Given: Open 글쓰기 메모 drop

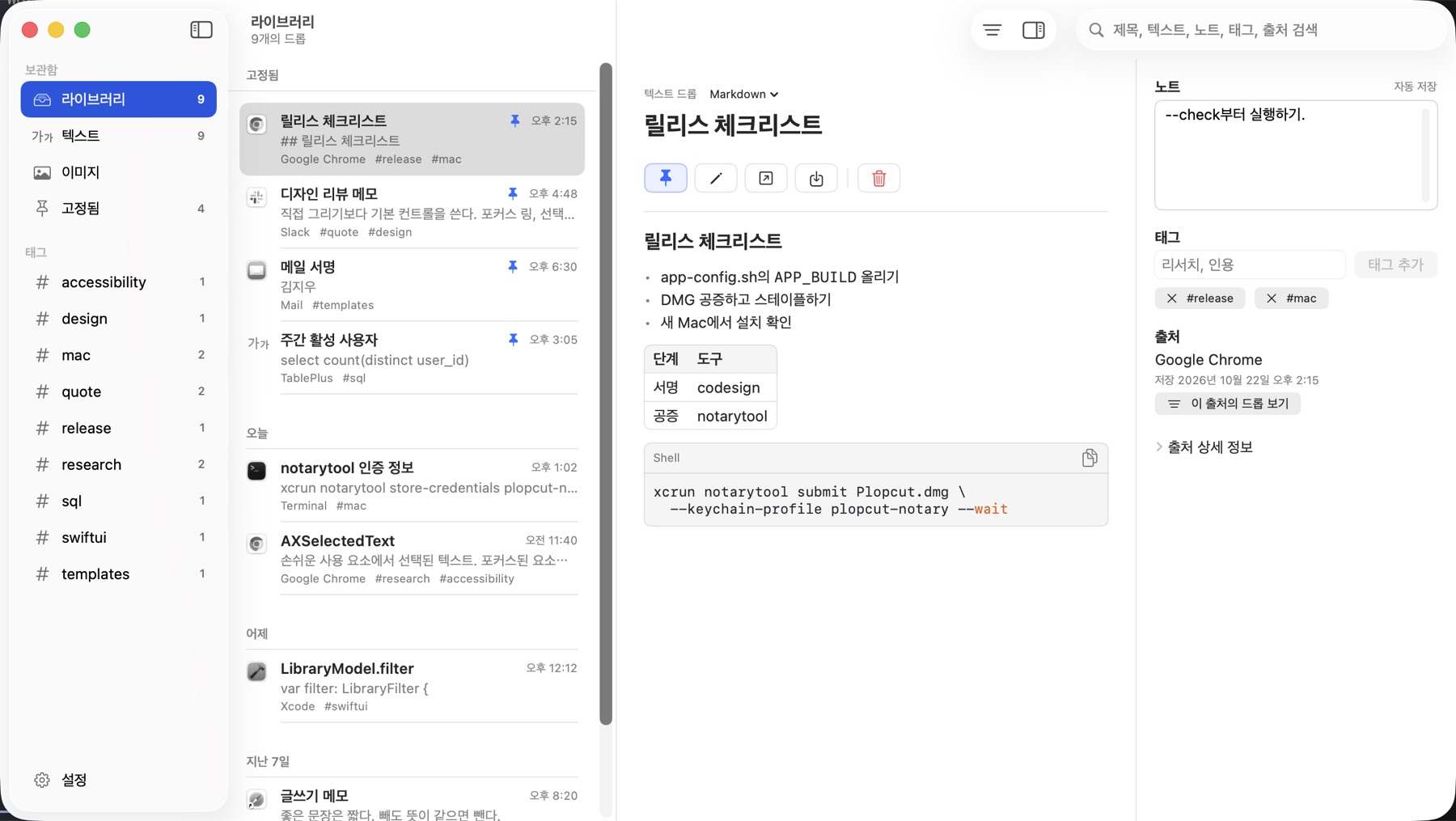Looking at the screenshot, I should [x=413, y=803].
